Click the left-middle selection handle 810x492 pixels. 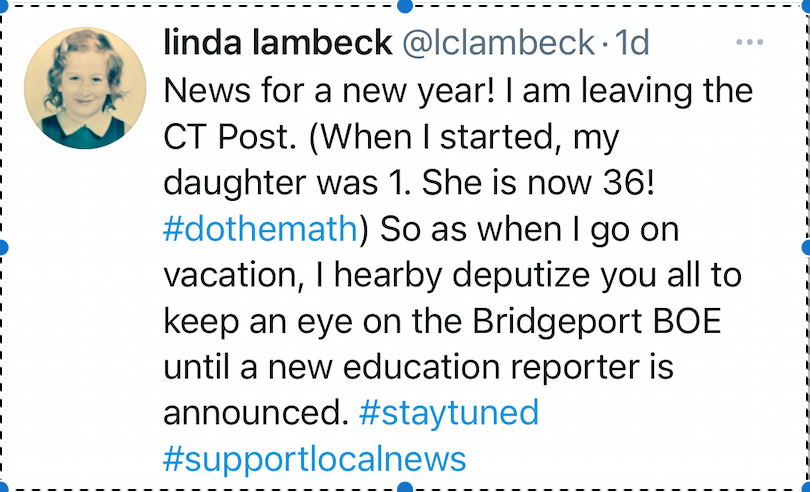pyautogui.click(x=4, y=246)
